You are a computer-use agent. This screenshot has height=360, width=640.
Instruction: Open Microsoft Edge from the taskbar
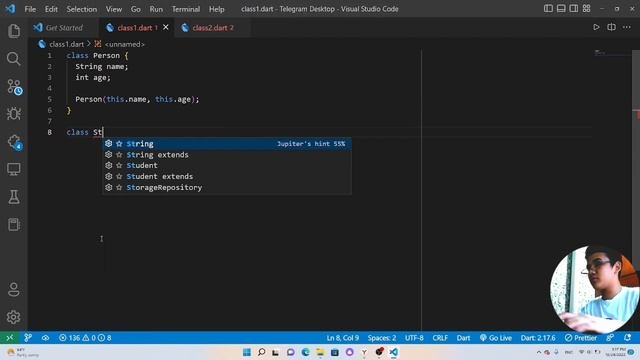305,352
